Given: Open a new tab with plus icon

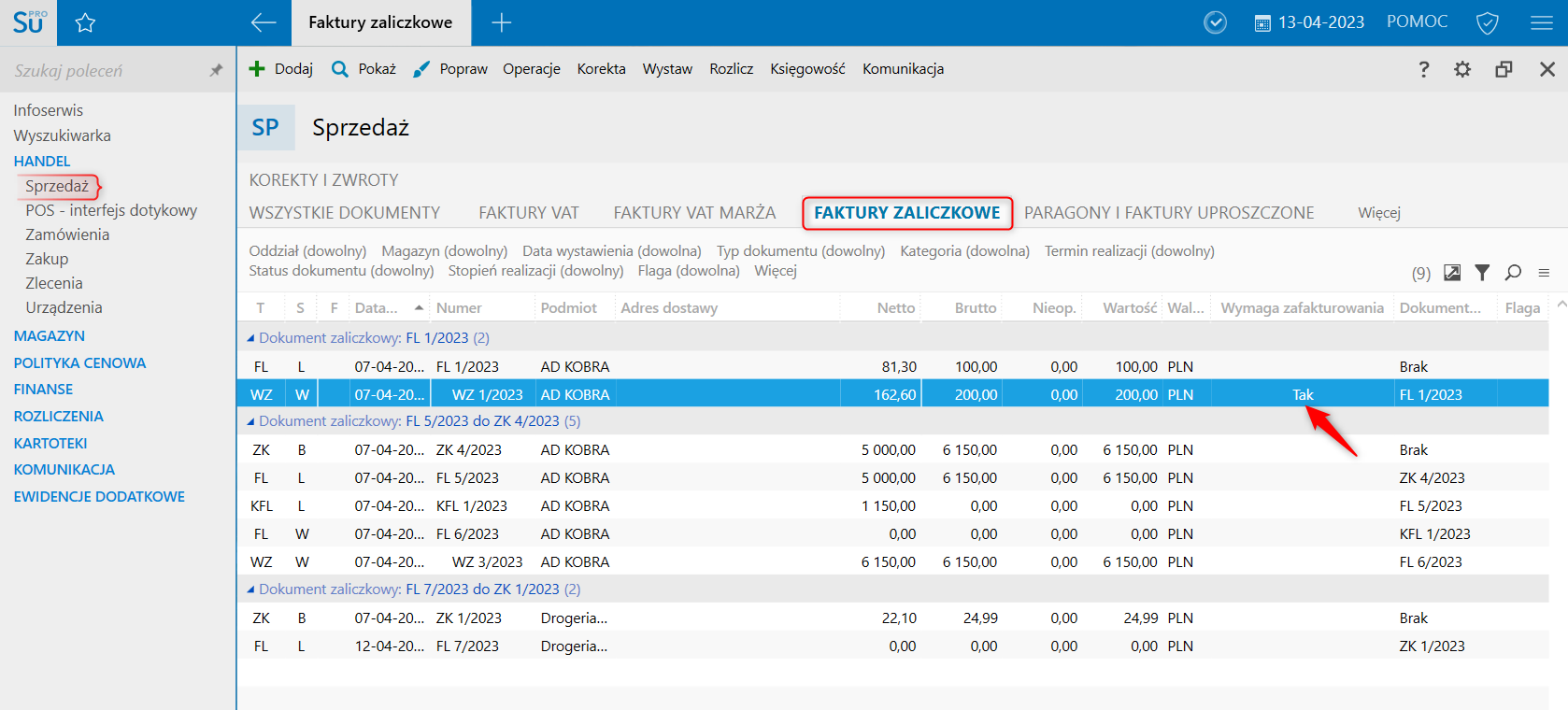Looking at the screenshot, I should (x=502, y=22).
